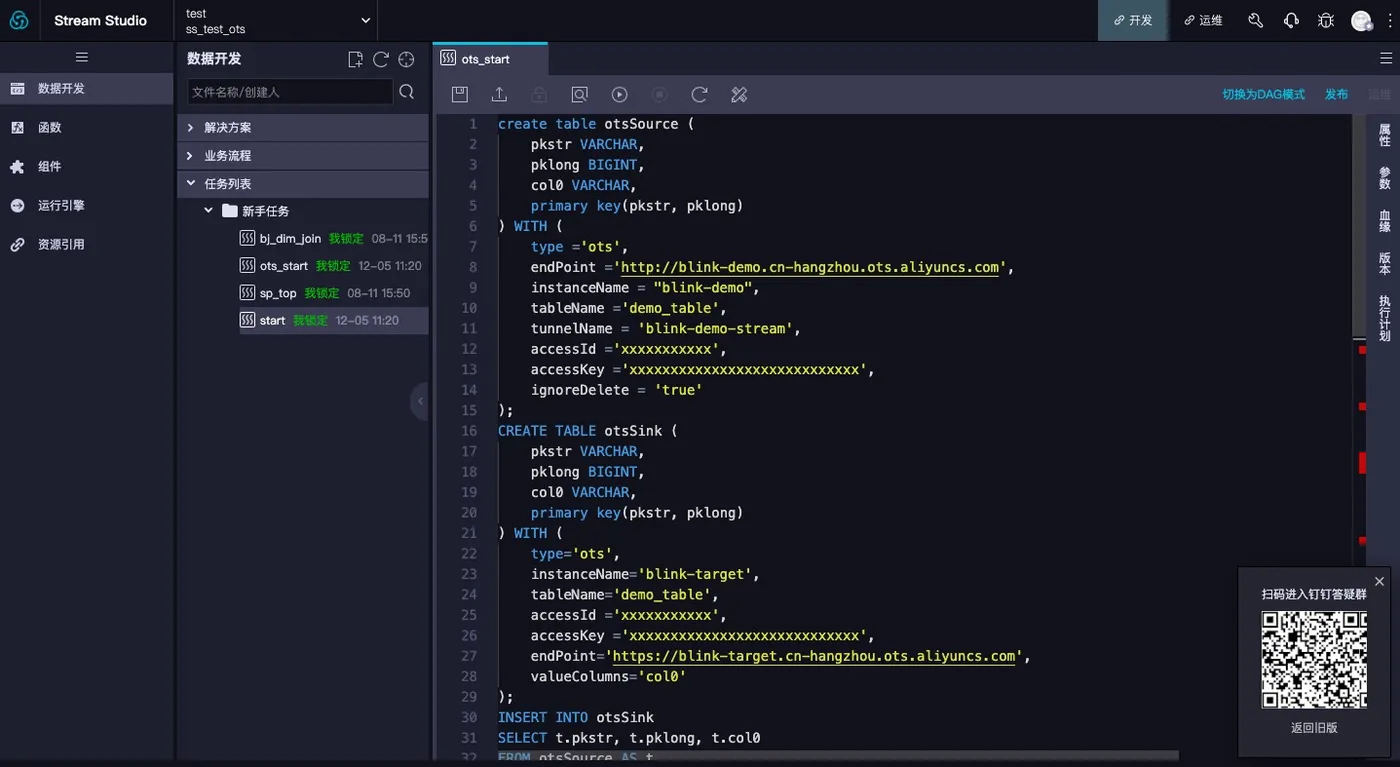The image size is (1400, 767).
Task: Click the upload/submit icon in editor toolbar
Action: click(x=499, y=94)
